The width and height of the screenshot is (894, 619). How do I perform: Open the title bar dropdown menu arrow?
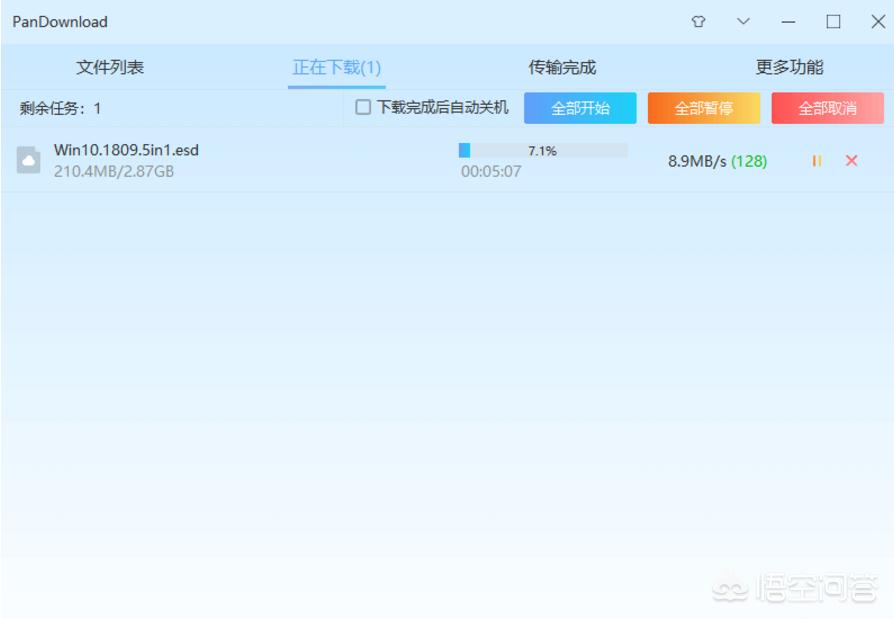click(743, 22)
